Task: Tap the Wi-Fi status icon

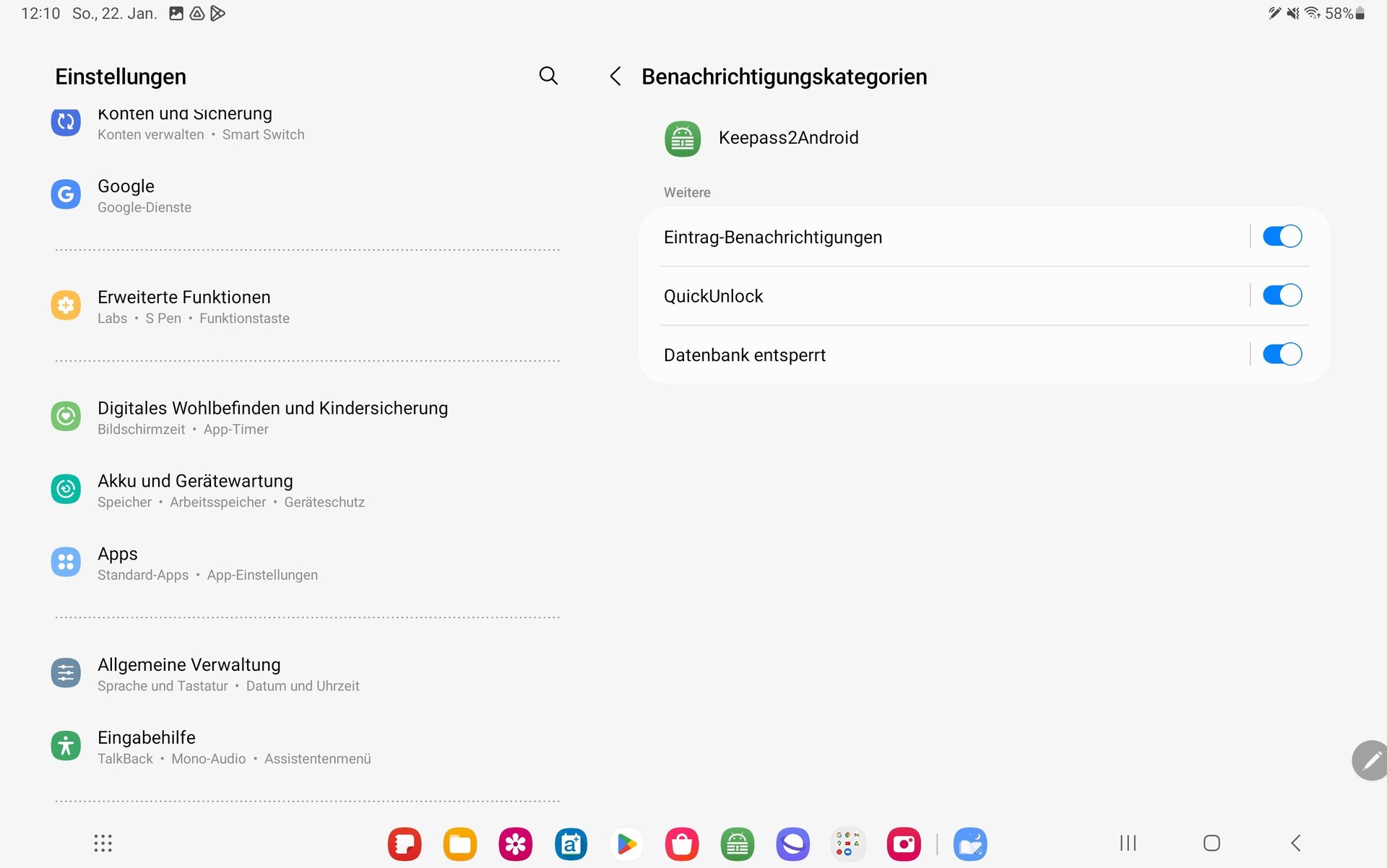Action: (1313, 13)
